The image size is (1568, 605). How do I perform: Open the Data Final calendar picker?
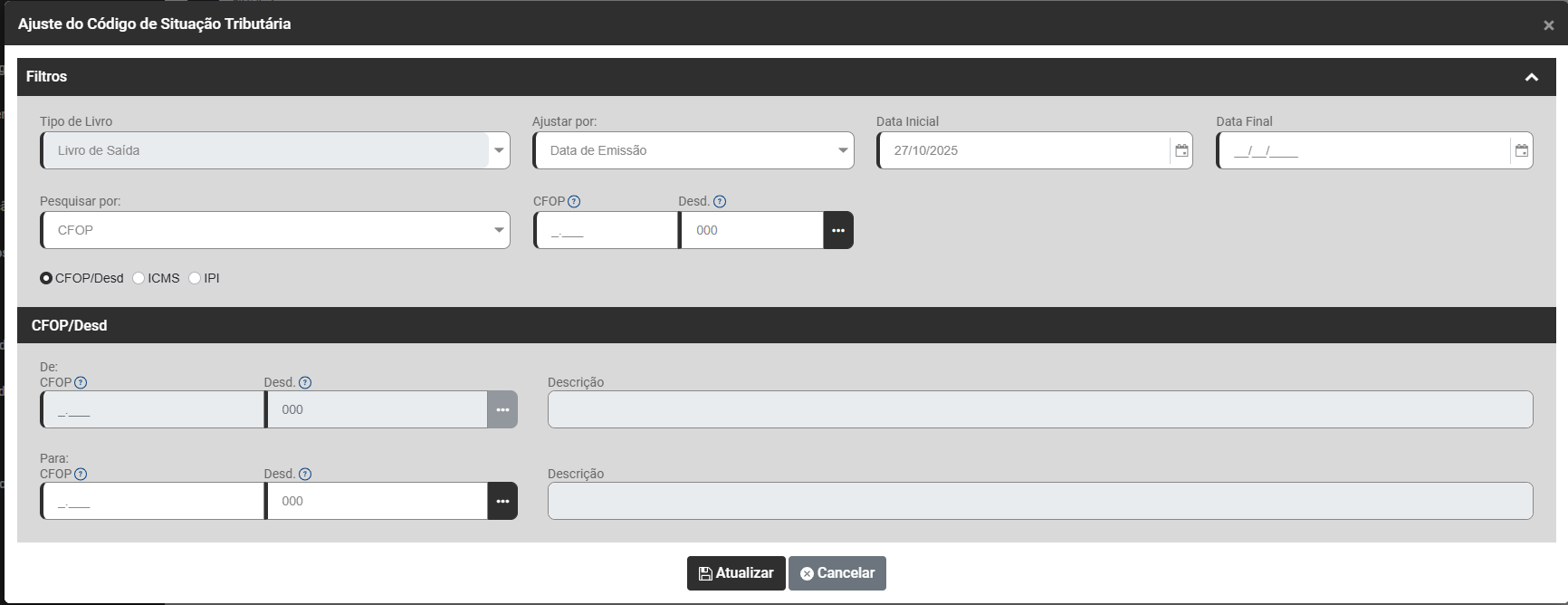click(1522, 150)
